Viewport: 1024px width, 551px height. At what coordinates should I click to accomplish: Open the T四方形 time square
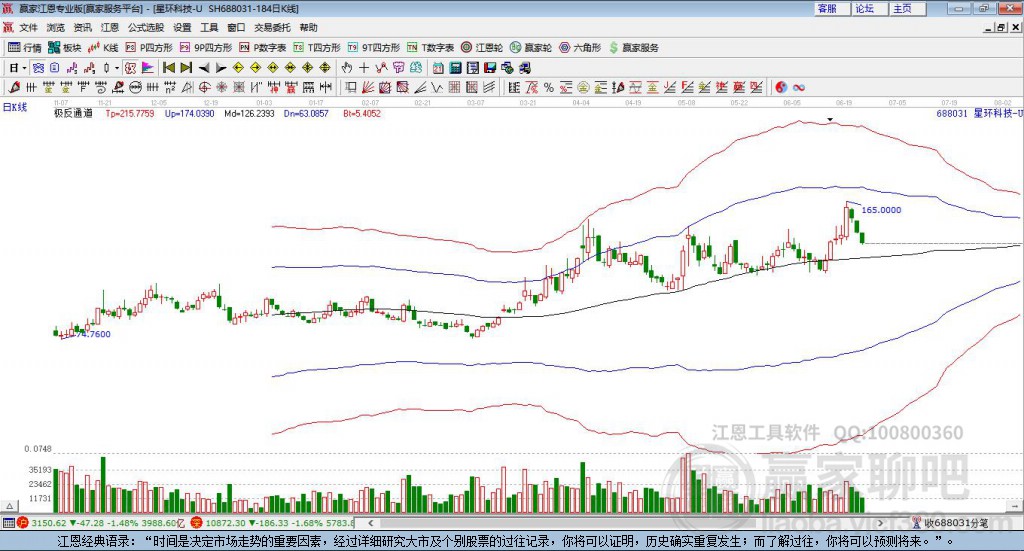[317, 48]
